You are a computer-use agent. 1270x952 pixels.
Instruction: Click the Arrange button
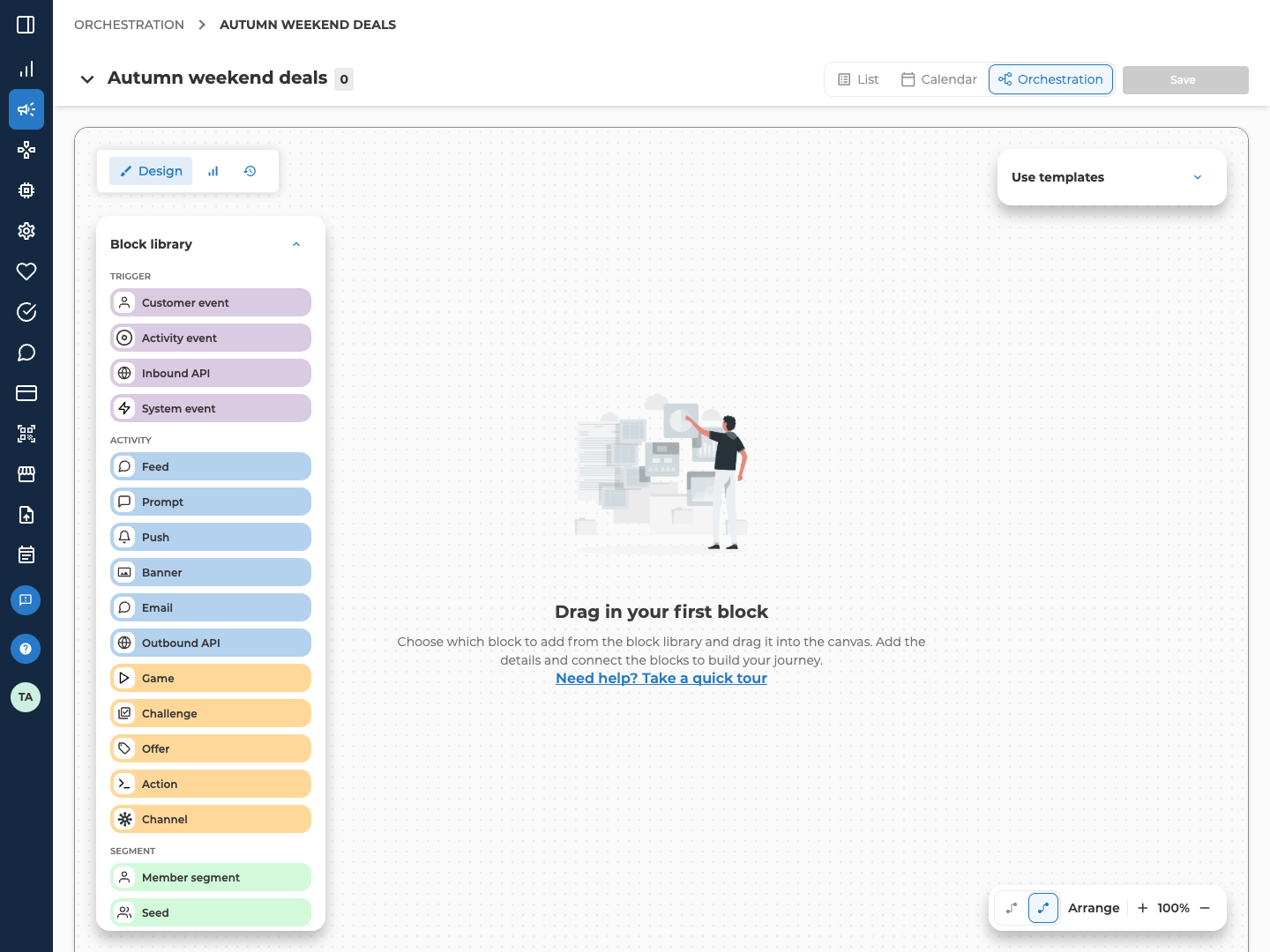tap(1094, 908)
